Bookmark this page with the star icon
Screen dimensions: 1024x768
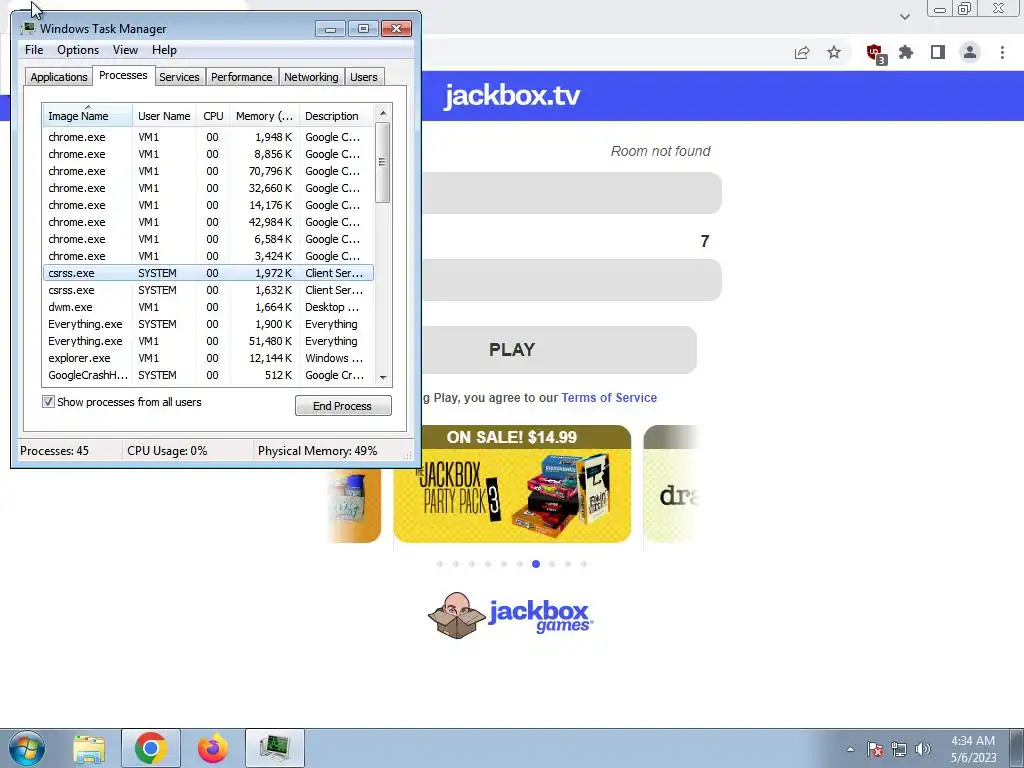pyautogui.click(x=834, y=52)
